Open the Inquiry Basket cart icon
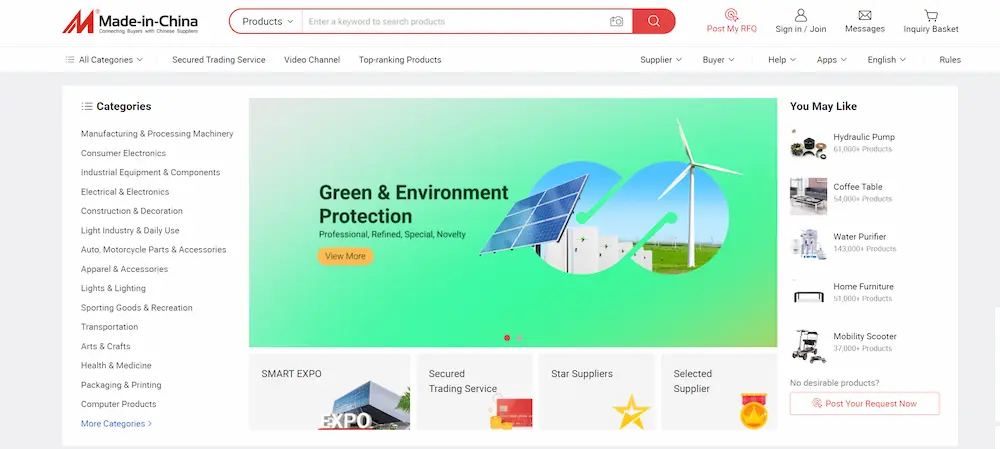Screen dimensions: 1000x449 (x=931, y=15)
